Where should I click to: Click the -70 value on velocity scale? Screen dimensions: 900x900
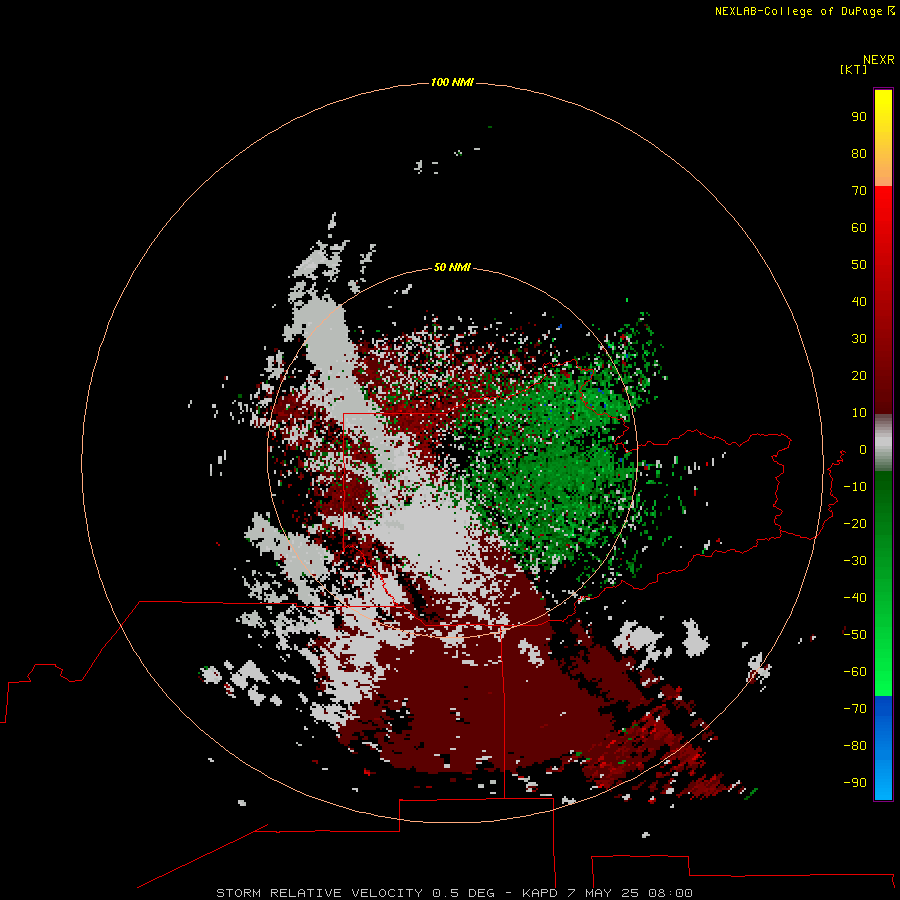click(x=855, y=709)
